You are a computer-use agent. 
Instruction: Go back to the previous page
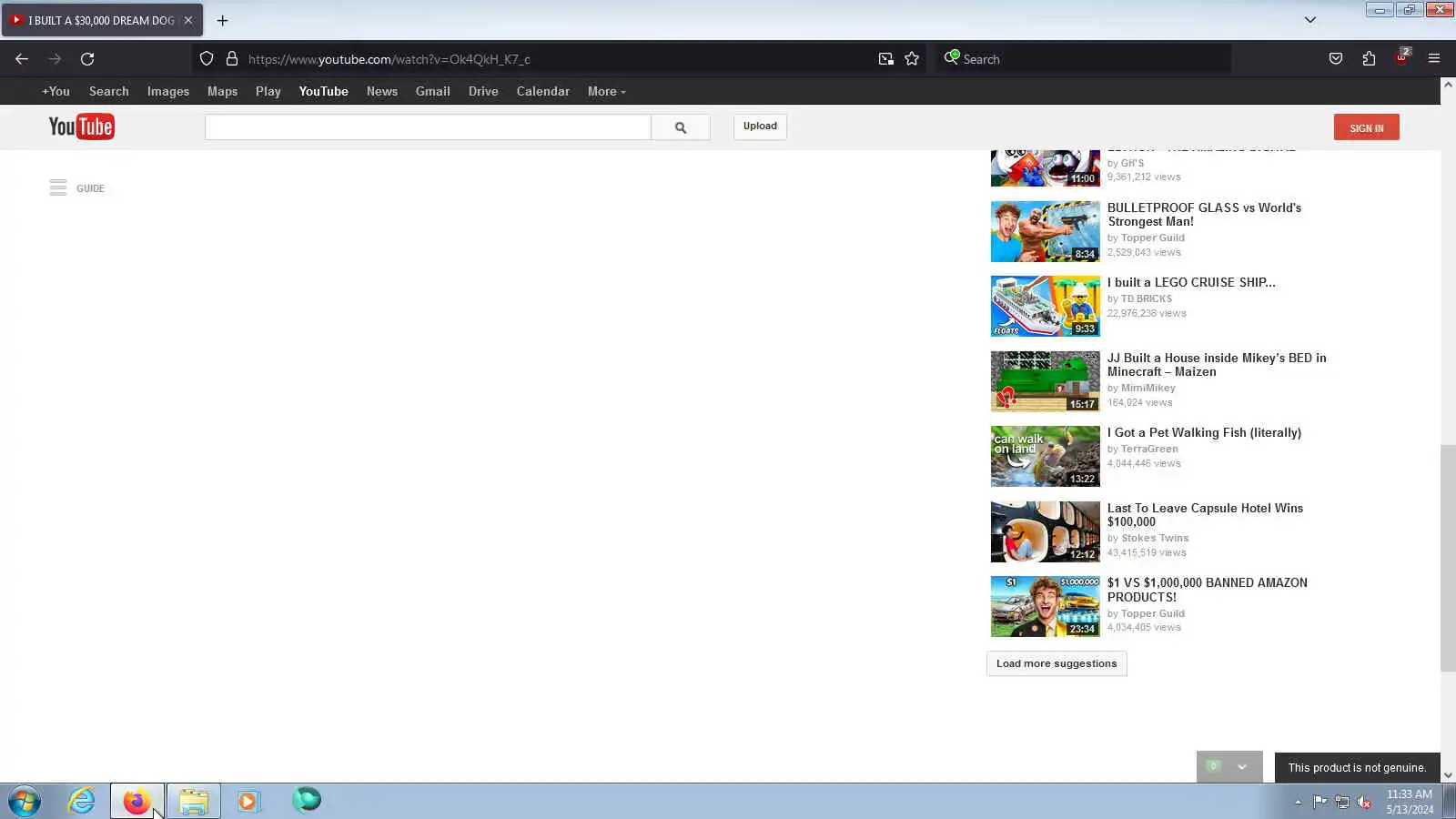coord(22,59)
